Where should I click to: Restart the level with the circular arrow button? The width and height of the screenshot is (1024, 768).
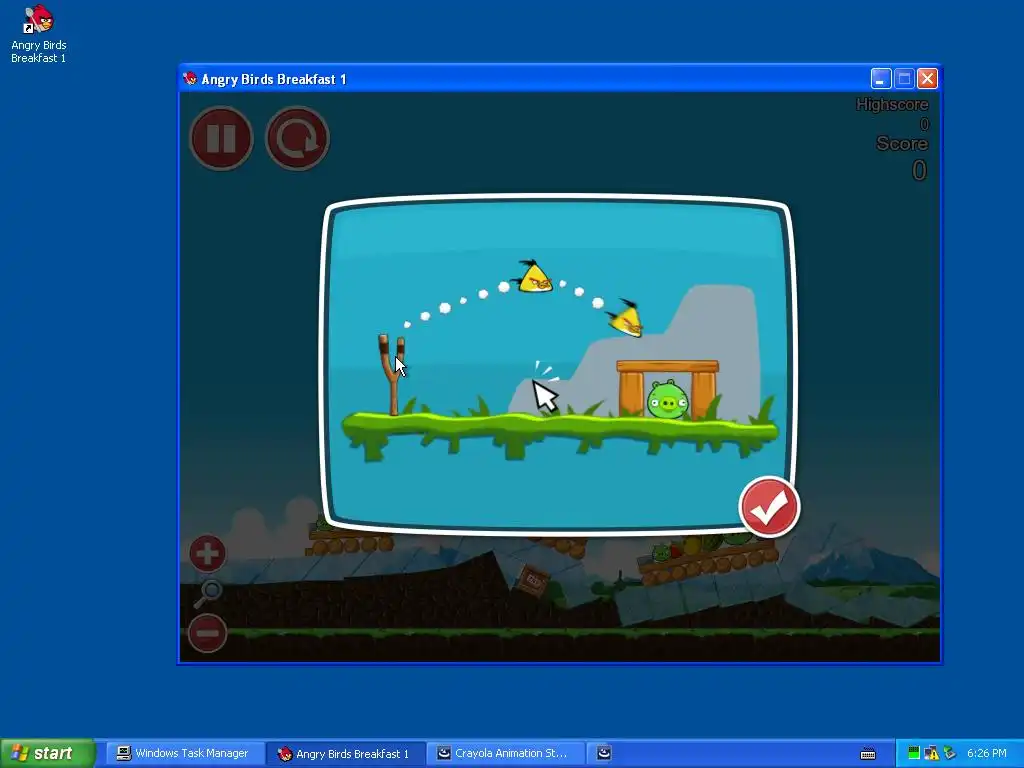[x=297, y=138]
